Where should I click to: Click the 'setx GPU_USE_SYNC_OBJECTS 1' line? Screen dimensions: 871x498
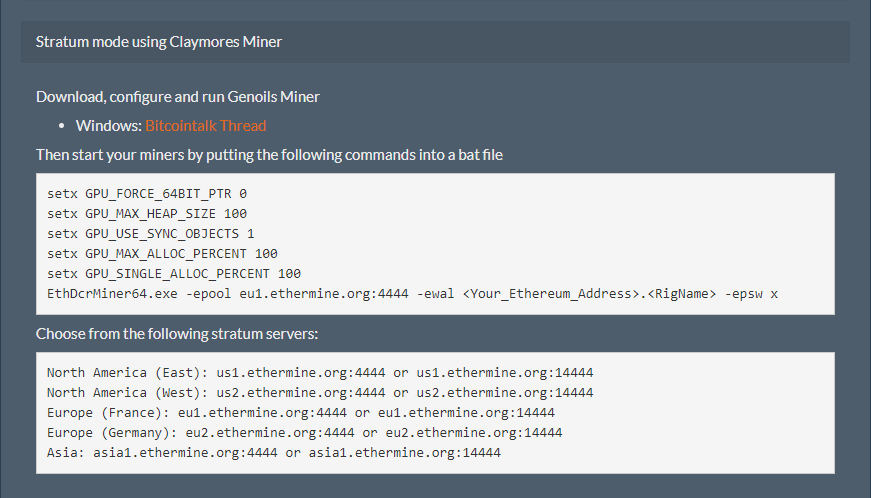click(151, 234)
